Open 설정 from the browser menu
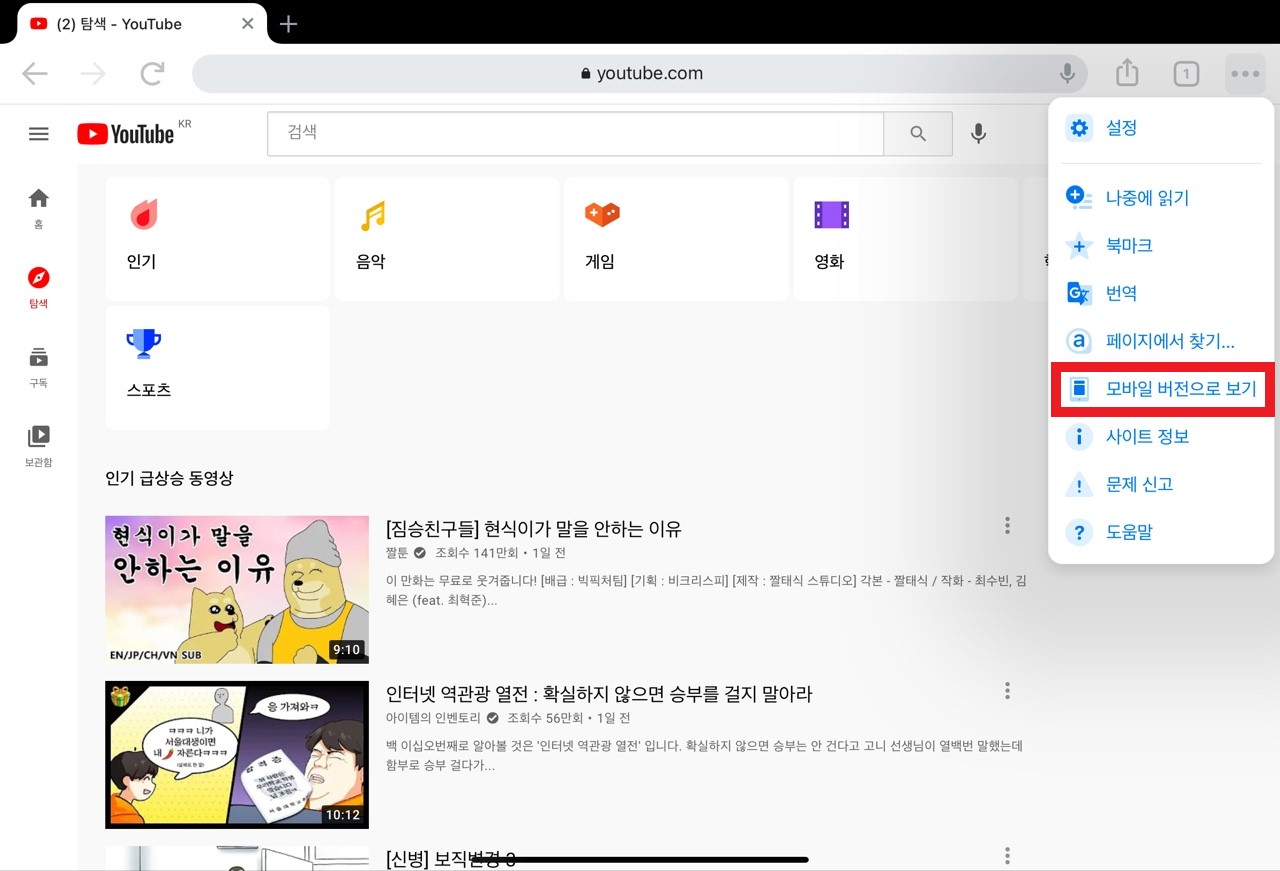 1161,128
